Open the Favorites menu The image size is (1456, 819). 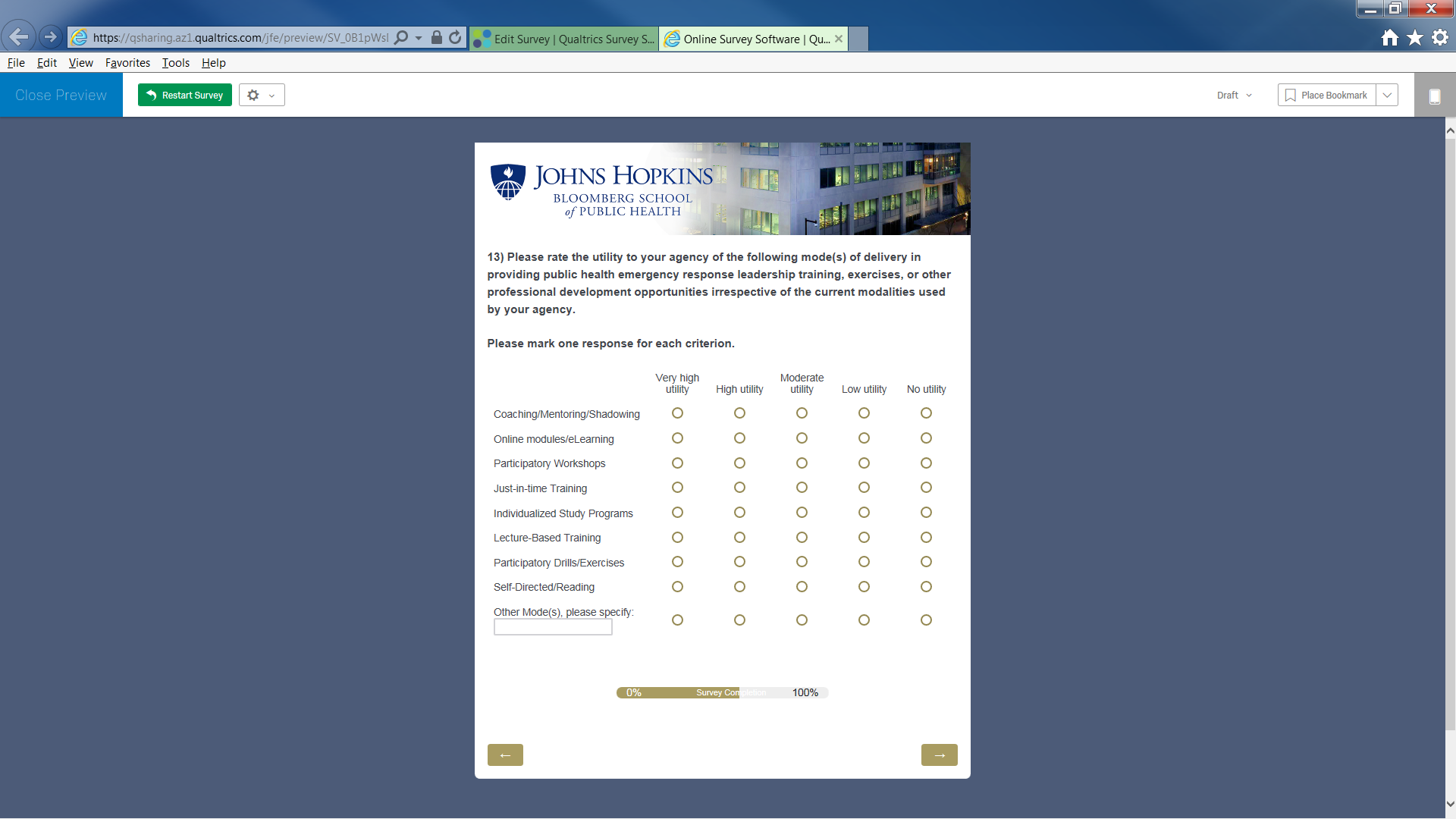click(x=127, y=63)
